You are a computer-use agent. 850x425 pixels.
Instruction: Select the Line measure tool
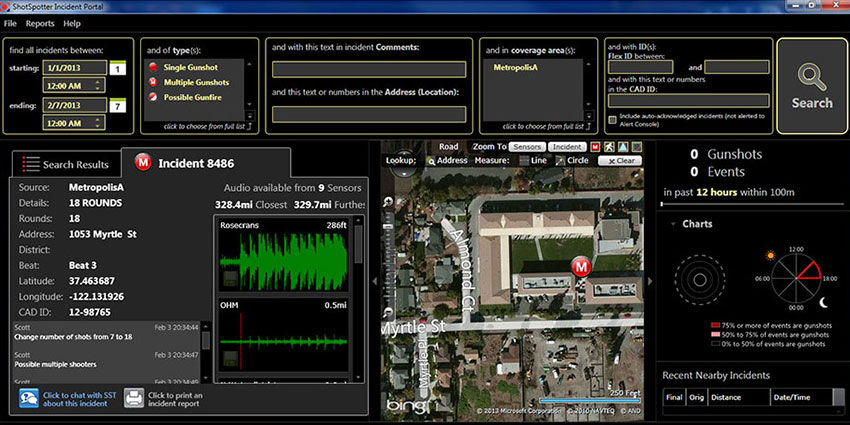(x=533, y=160)
